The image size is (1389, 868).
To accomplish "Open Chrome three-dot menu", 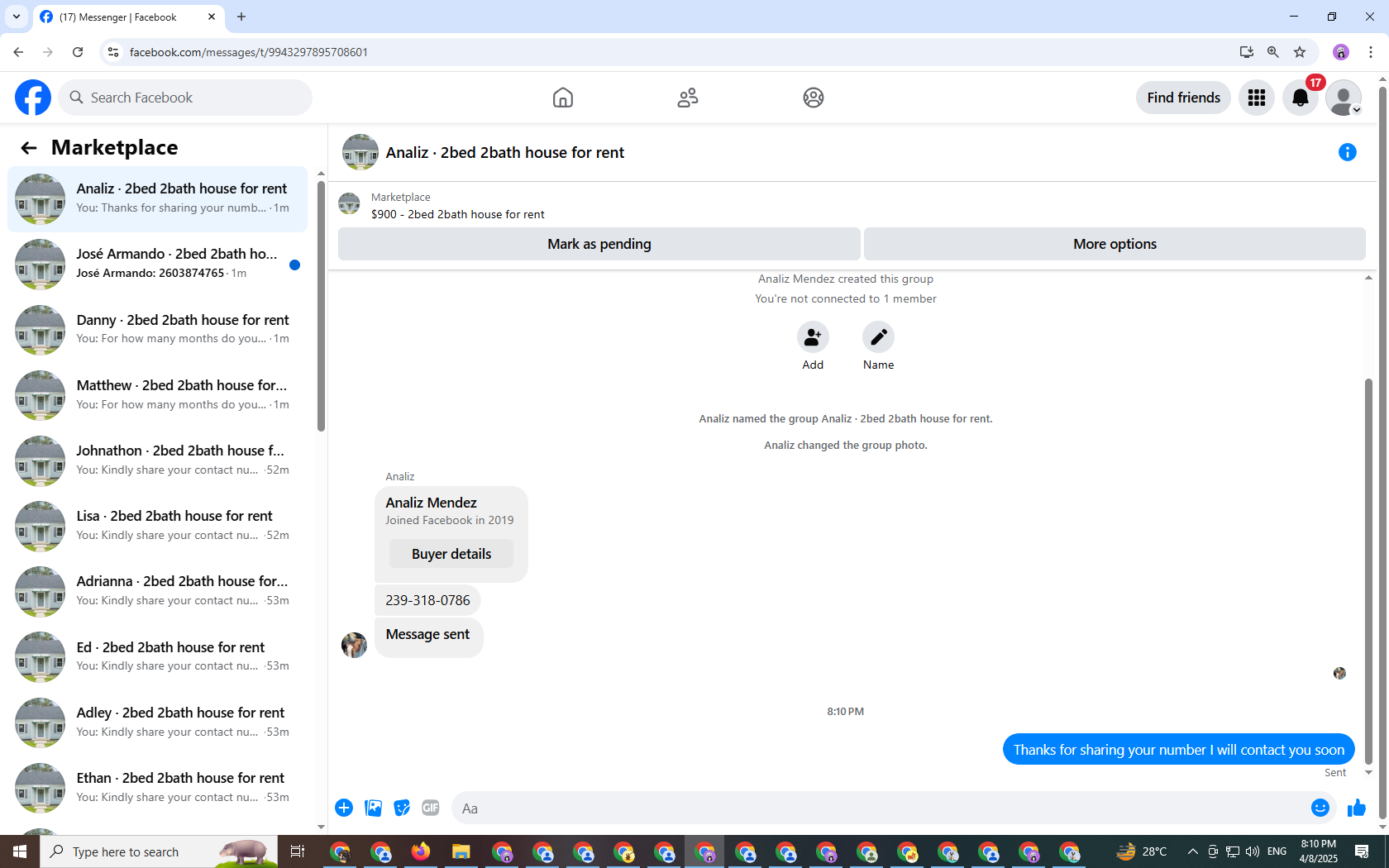I will click(1371, 52).
